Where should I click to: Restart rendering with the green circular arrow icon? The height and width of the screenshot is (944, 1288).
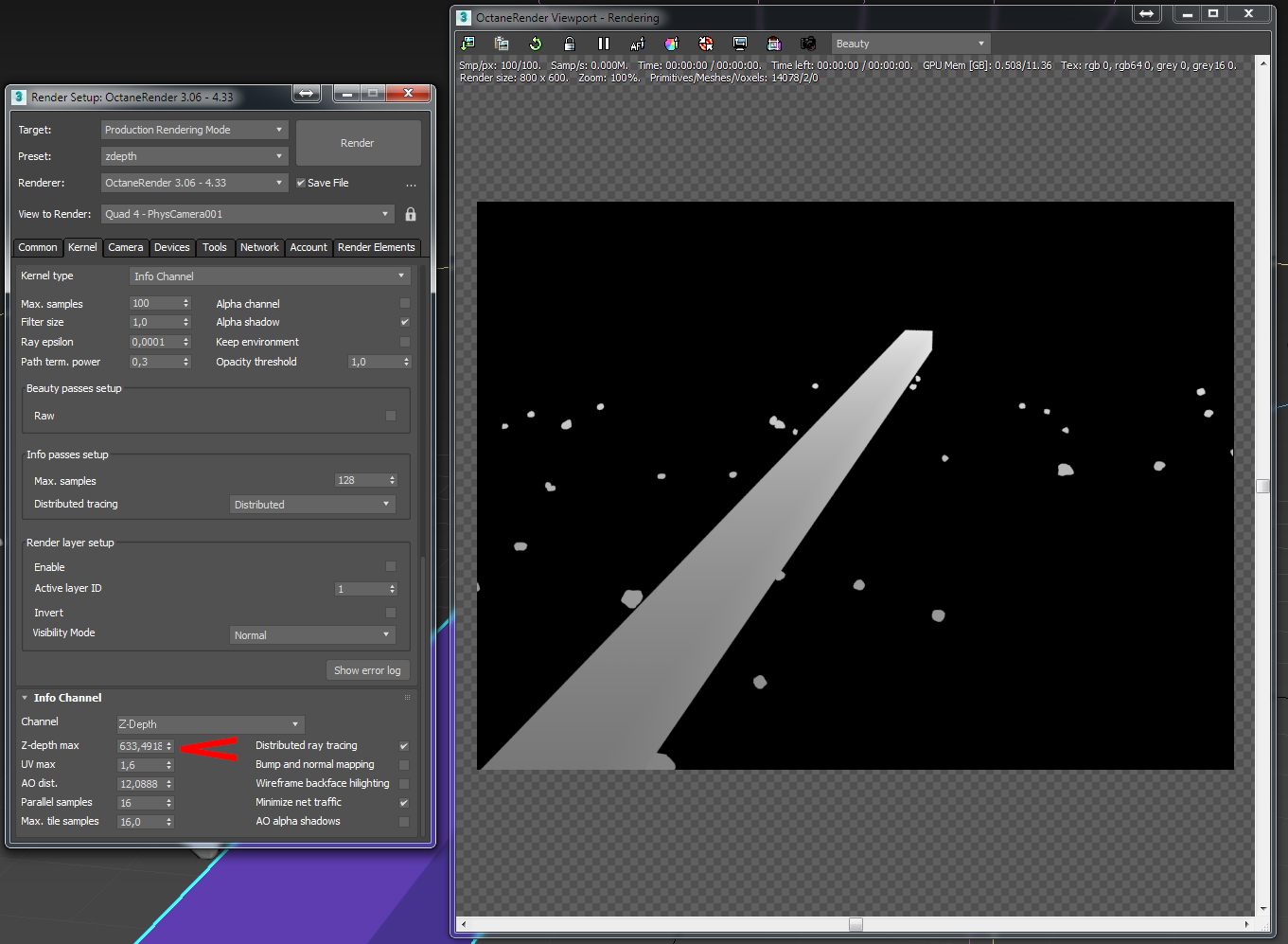[x=536, y=44]
